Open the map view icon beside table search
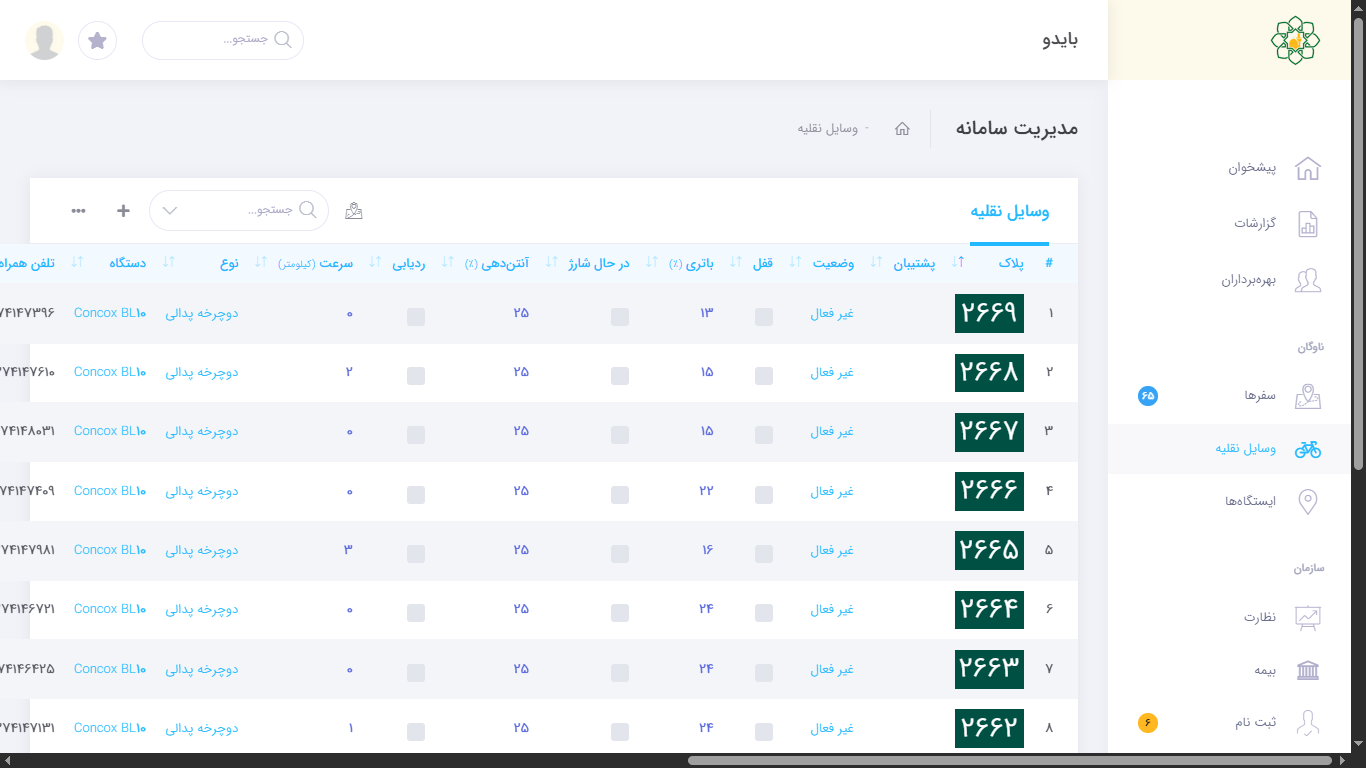1366x768 pixels. point(353,210)
